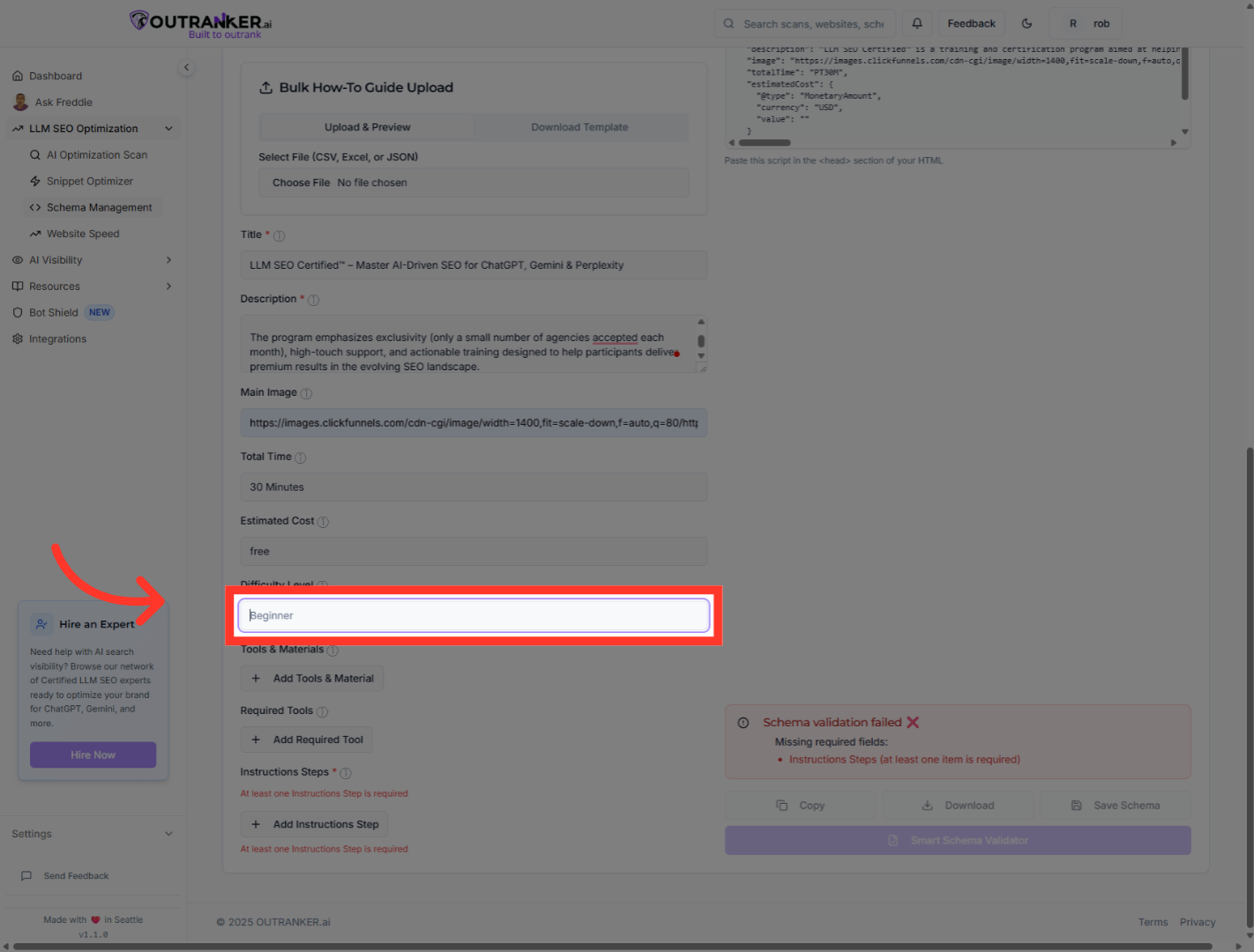
Task: Click the Instructions Steps info icon
Action: pyautogui.click(x=346, y=773)
